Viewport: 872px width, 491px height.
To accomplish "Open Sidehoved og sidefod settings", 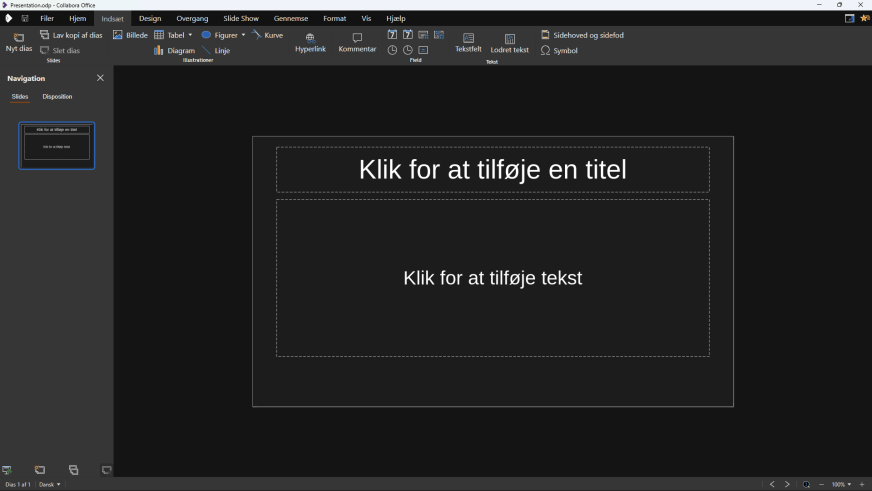I will pos(582,35).
